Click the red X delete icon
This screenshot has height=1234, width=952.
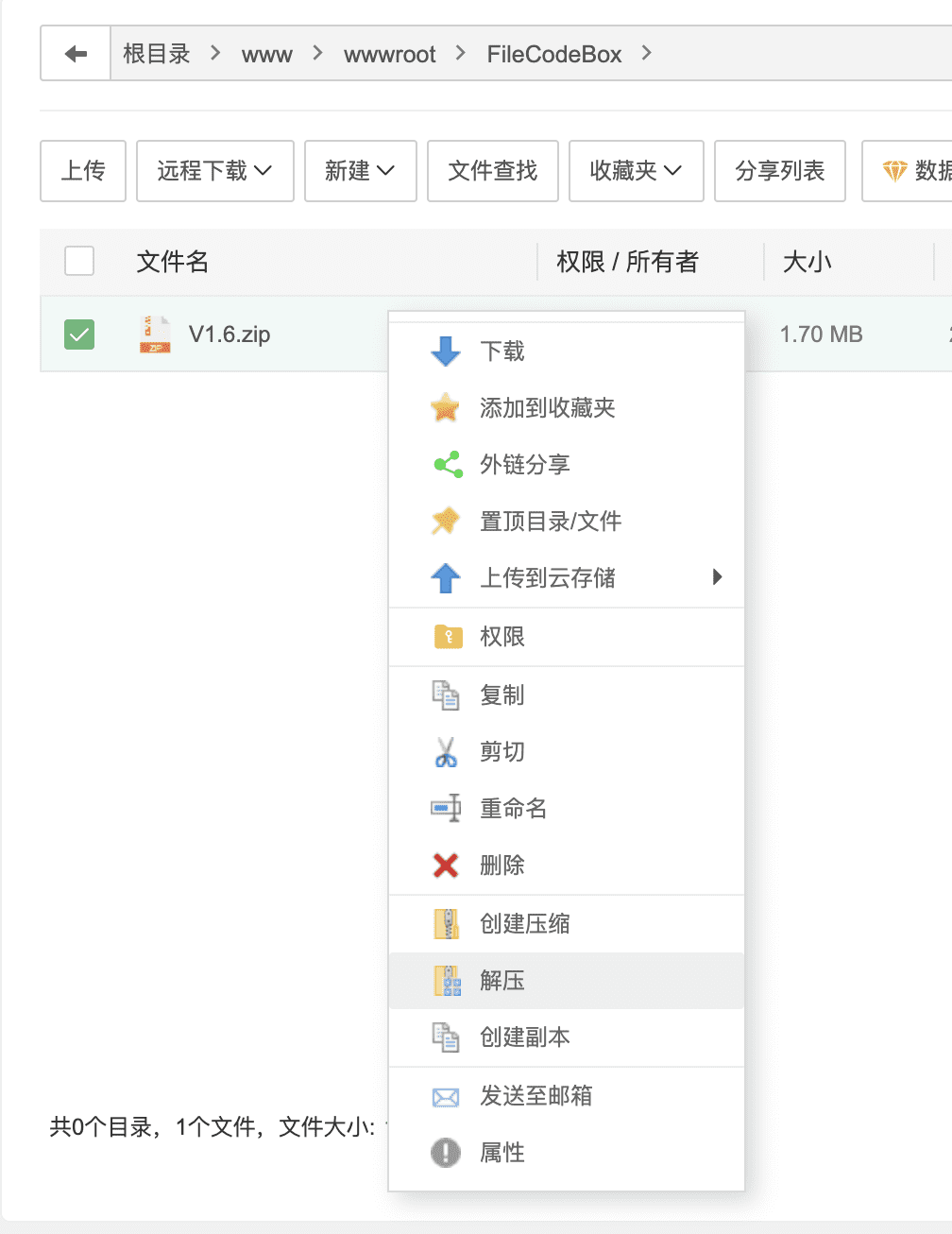click(445, 866)
